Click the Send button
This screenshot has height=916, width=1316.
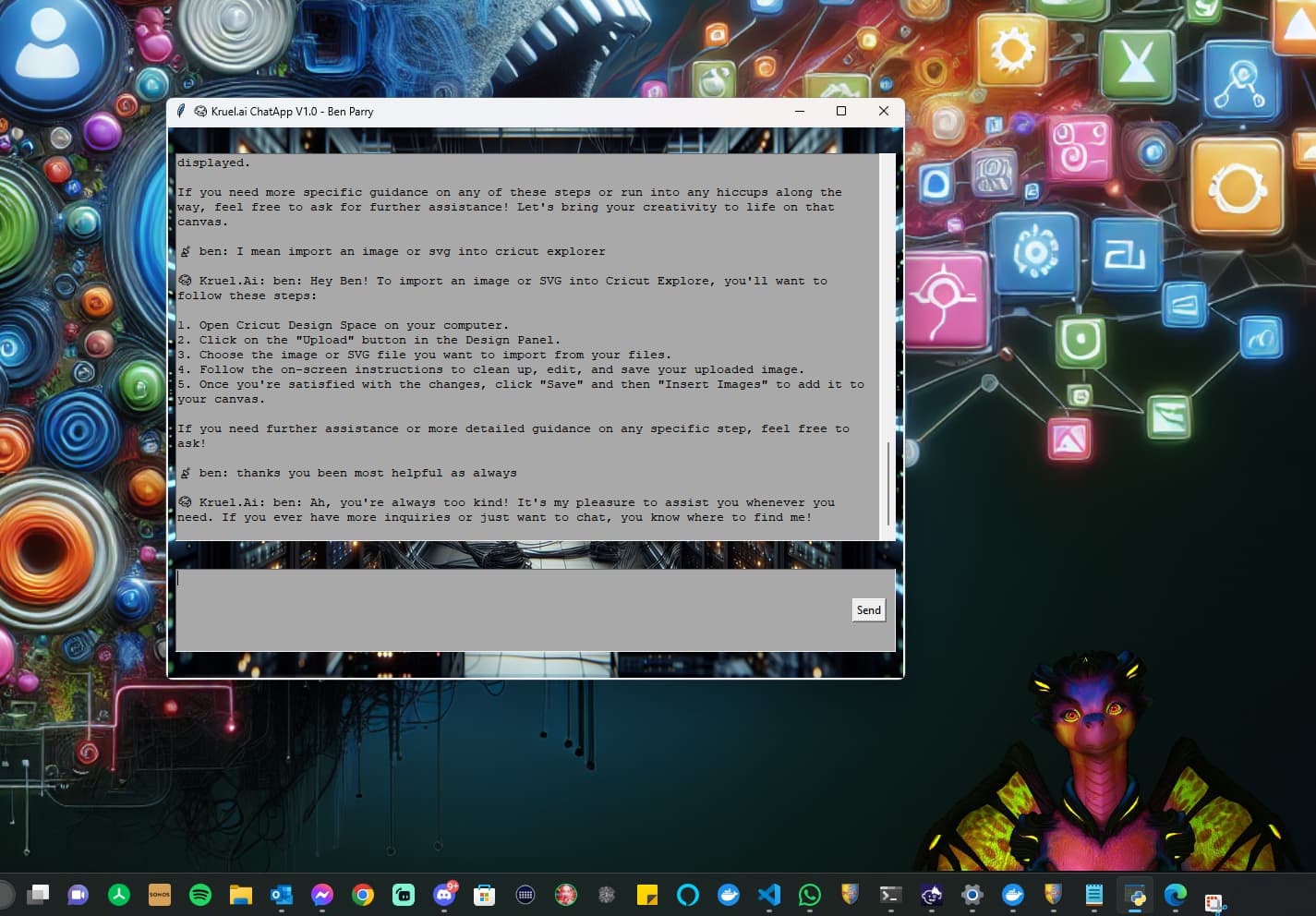[x=868, y=609]
